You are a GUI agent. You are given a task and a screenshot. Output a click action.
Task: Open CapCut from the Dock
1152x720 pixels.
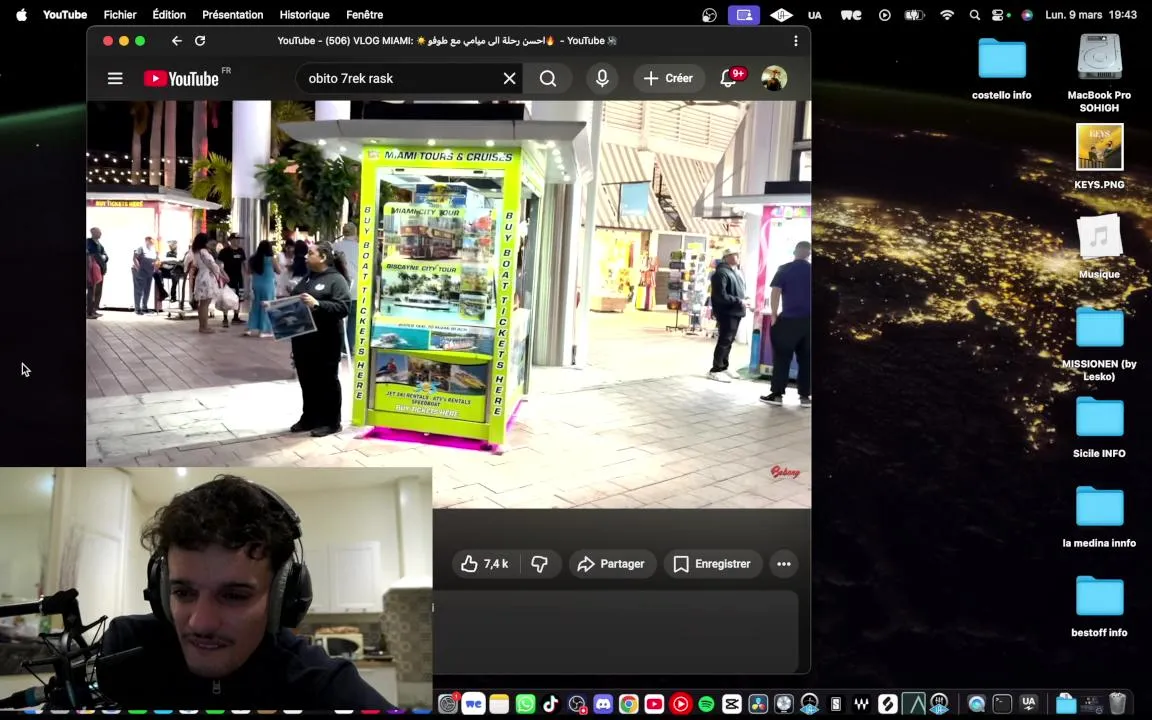(x=732, y=704)
